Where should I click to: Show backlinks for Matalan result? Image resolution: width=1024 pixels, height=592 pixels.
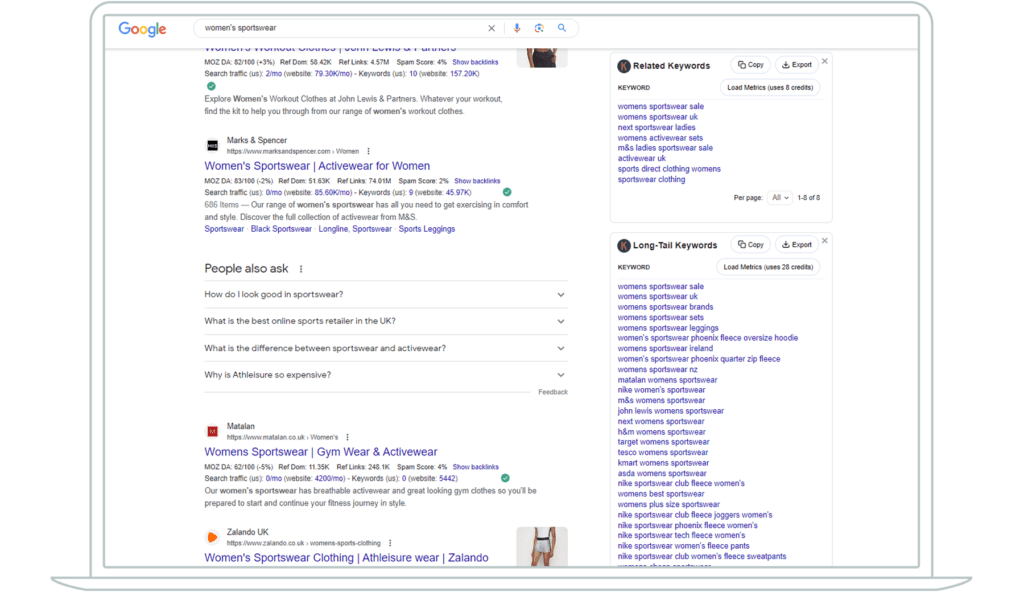tap(475, 467)
